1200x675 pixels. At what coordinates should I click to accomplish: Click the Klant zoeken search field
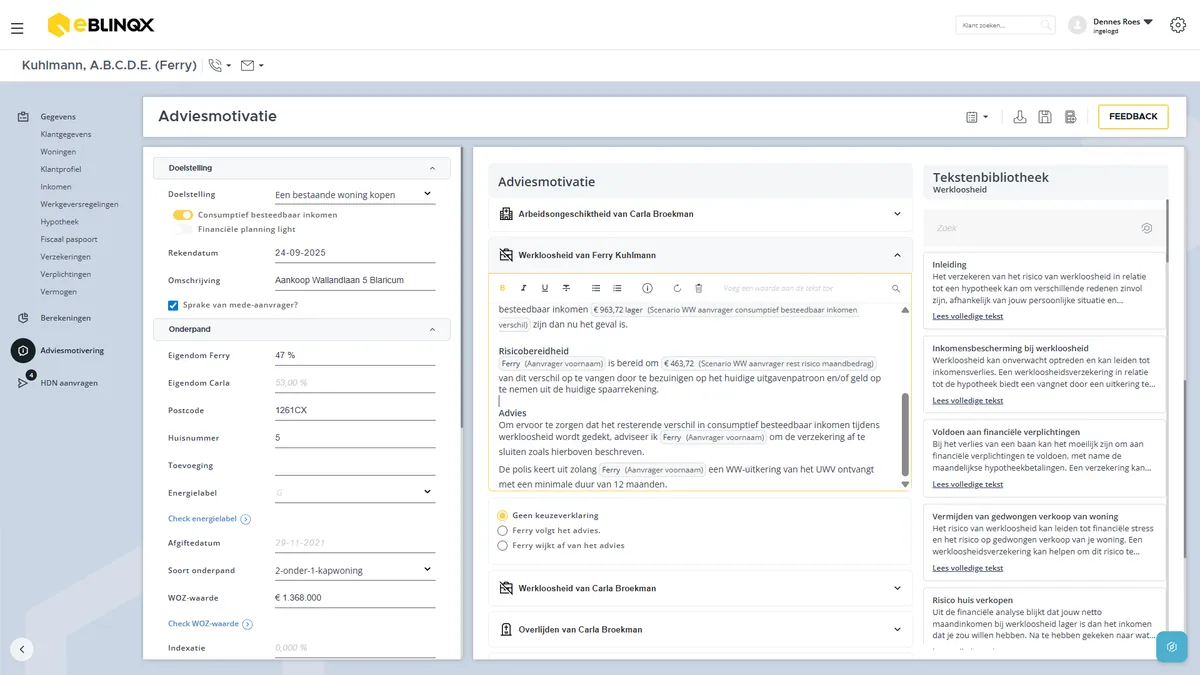pyautogui.click(x=1005, y=25)
